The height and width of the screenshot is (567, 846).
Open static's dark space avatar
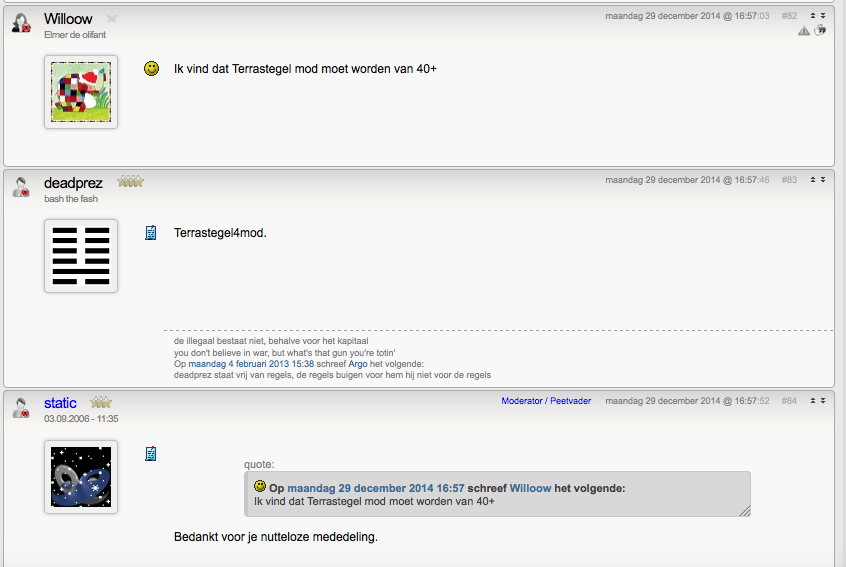(x=81, y=477)
